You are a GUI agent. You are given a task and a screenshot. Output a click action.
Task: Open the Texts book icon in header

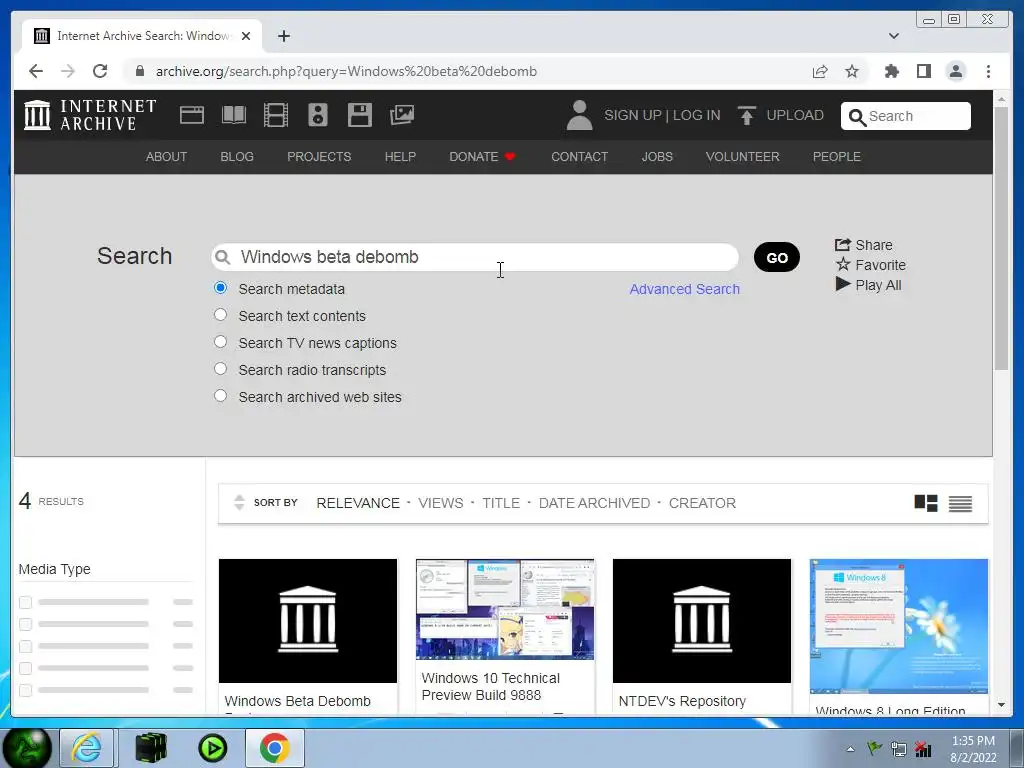(234, 115)
